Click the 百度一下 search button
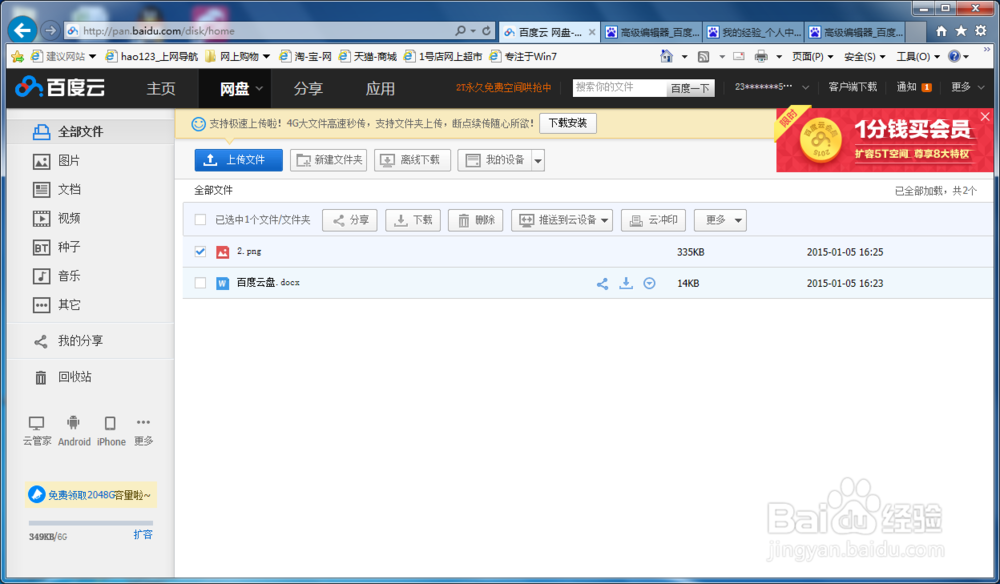The image size is (1000, 584). coord(690,88)
